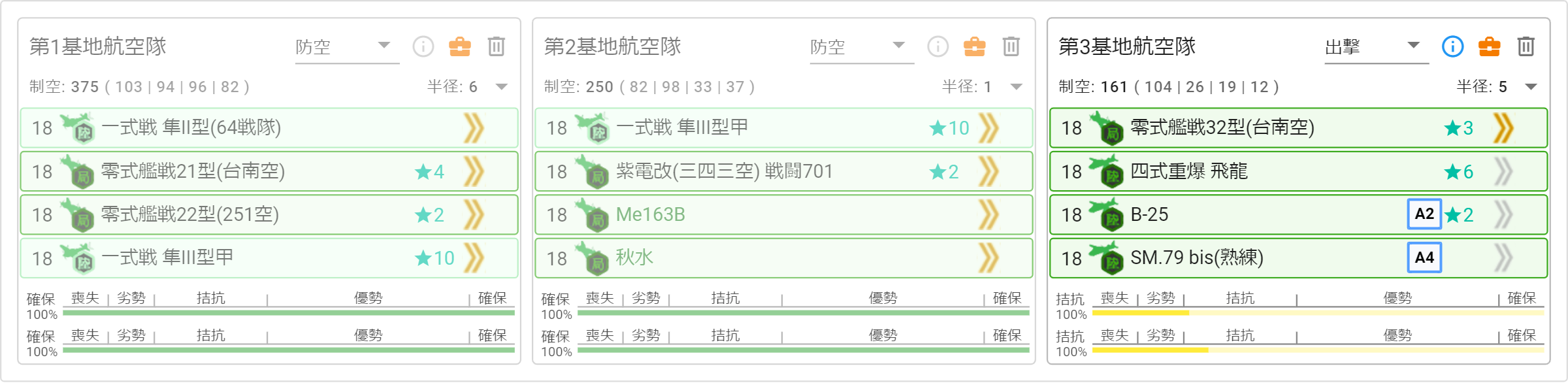Select the 零式艦戦21型(台南空) equipment row
1568x383 pixels.
269,171
